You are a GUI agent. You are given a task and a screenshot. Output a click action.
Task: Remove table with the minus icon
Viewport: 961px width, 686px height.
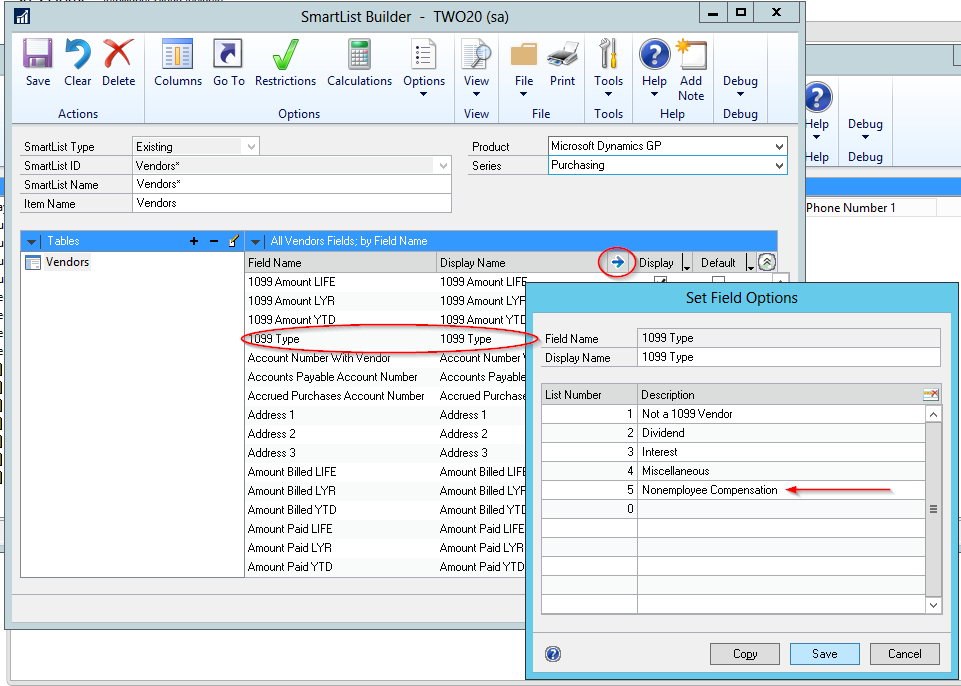[x=214, y=241]
